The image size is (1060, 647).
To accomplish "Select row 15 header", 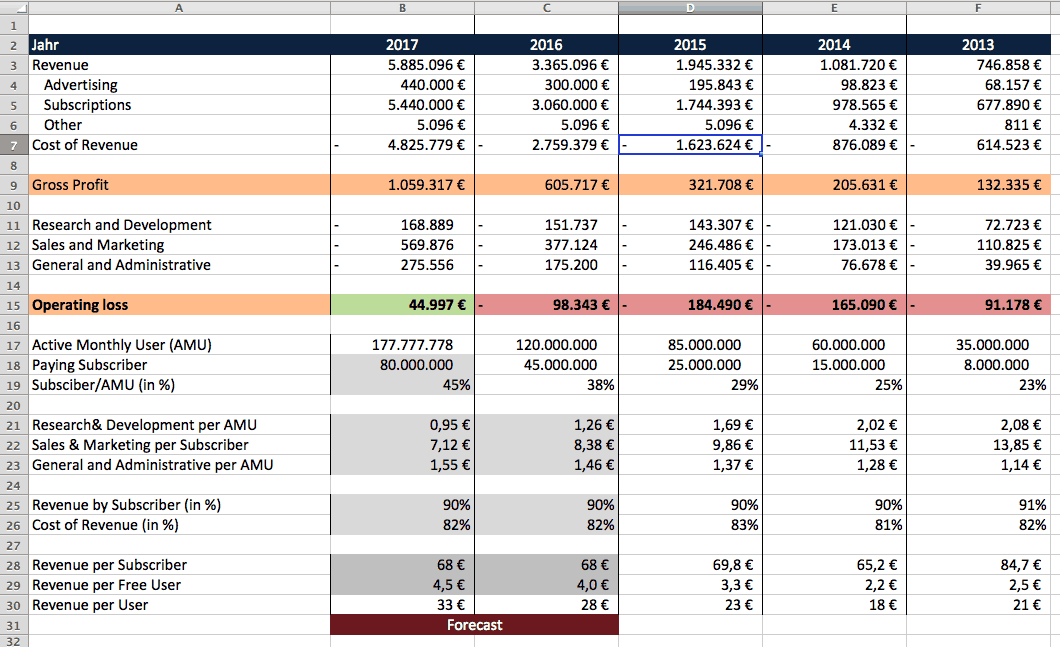I will [x=14, y=305].
